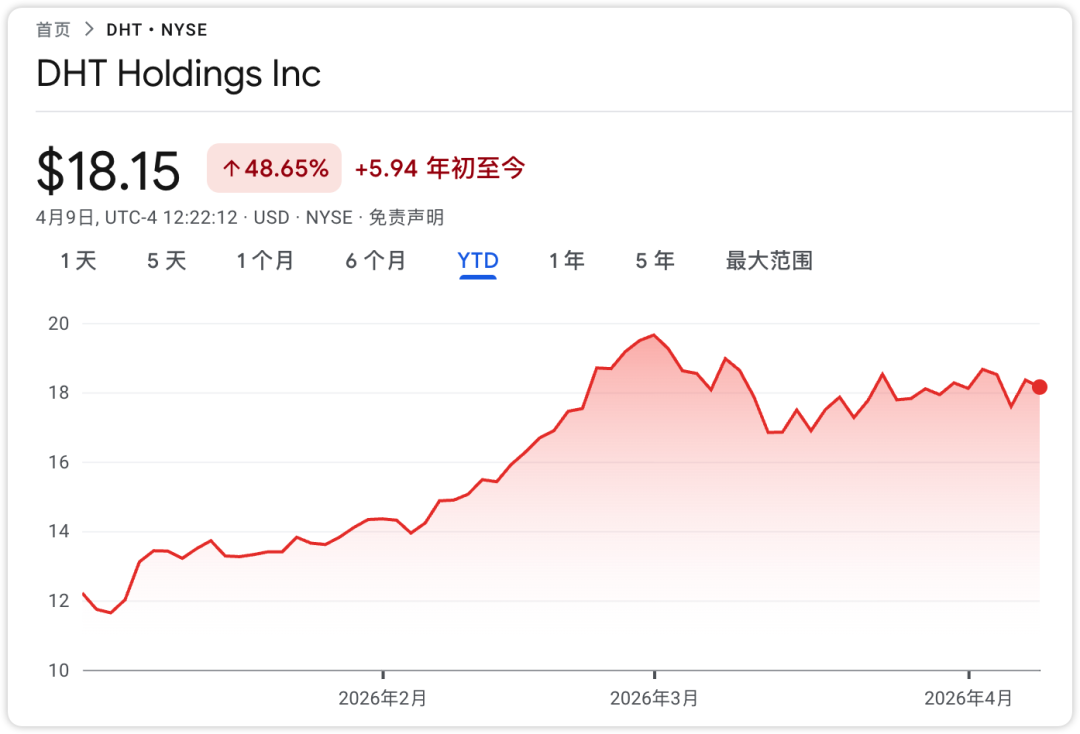Screen dimensions: 1080x734
Task: Click the DHT Holdings Inc heading
Action: coord(178,74)
